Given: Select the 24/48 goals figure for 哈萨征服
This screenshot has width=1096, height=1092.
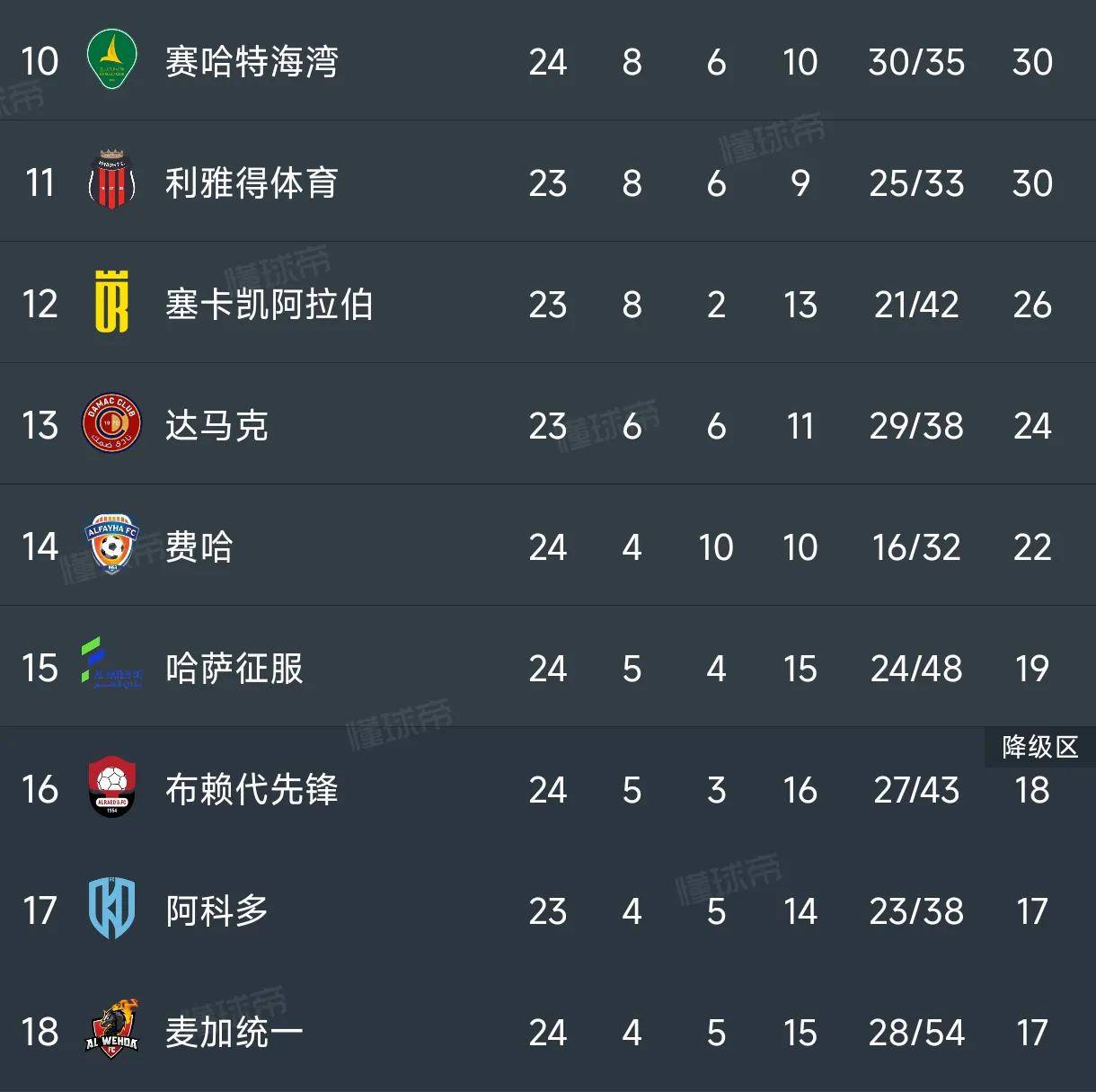Looking at the screenshot, I should click(916, 669).
